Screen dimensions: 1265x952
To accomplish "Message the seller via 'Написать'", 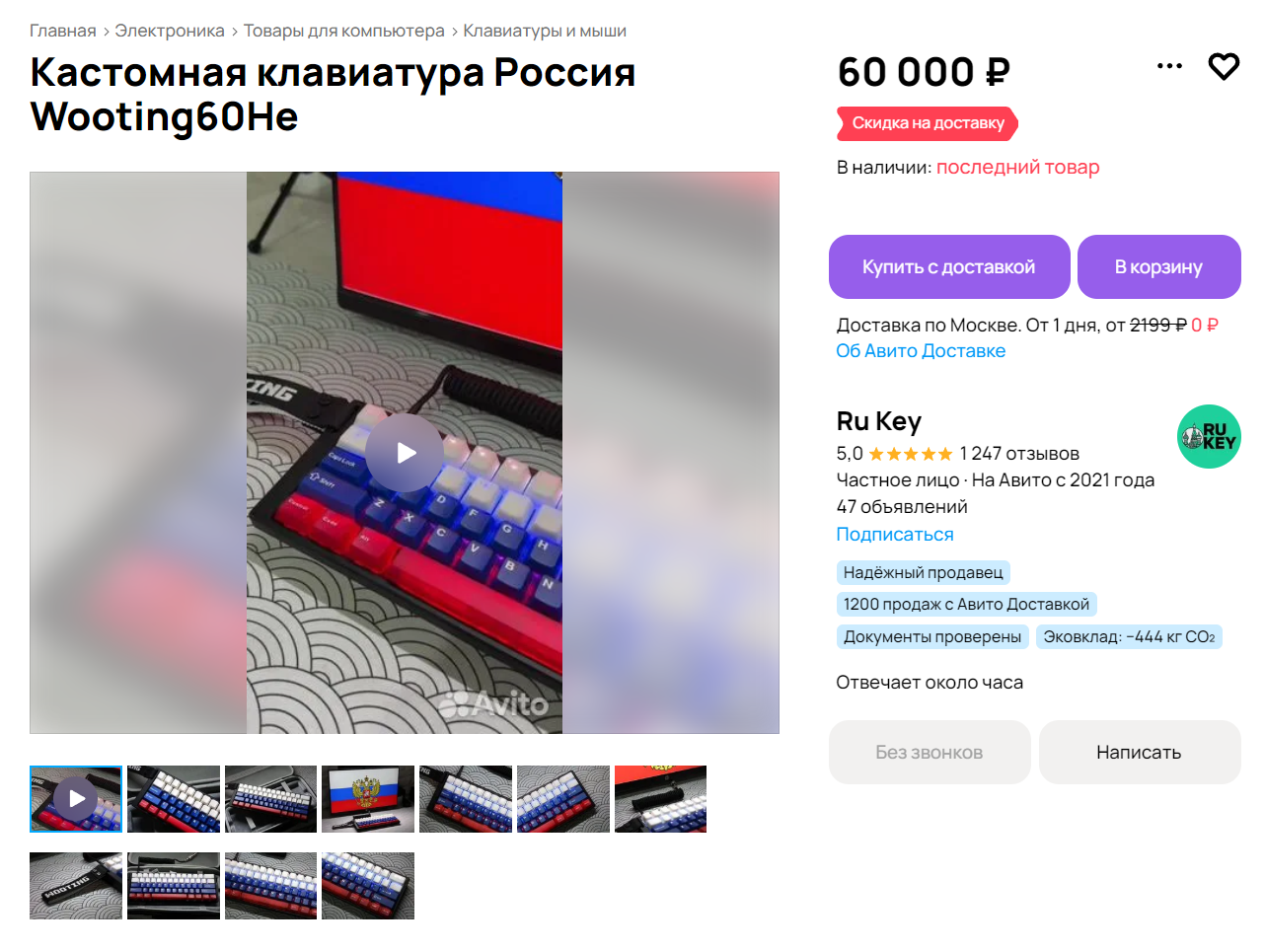I will click(x=1140, y=752).
